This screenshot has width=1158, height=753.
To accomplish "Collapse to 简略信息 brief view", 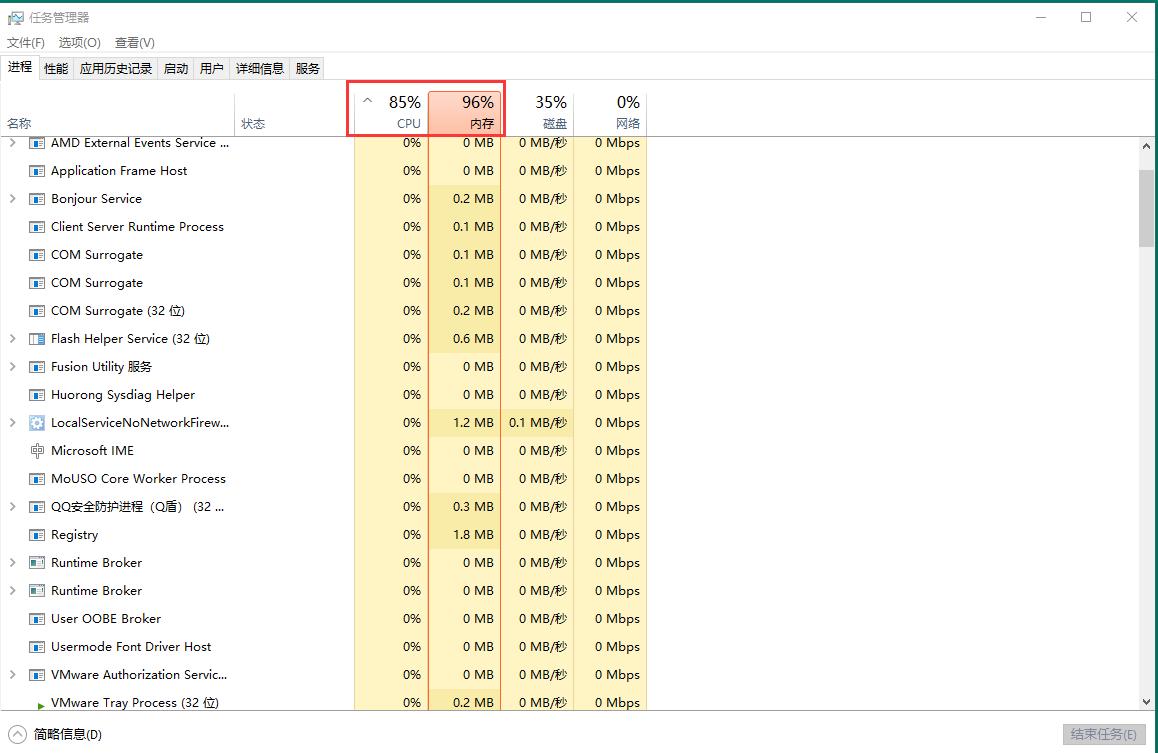I will click(x=57, y=734).
